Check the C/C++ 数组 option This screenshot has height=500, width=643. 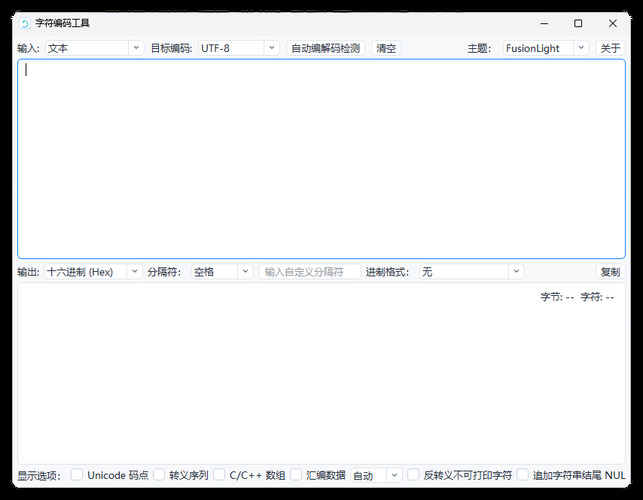click(x=219, y=475)
